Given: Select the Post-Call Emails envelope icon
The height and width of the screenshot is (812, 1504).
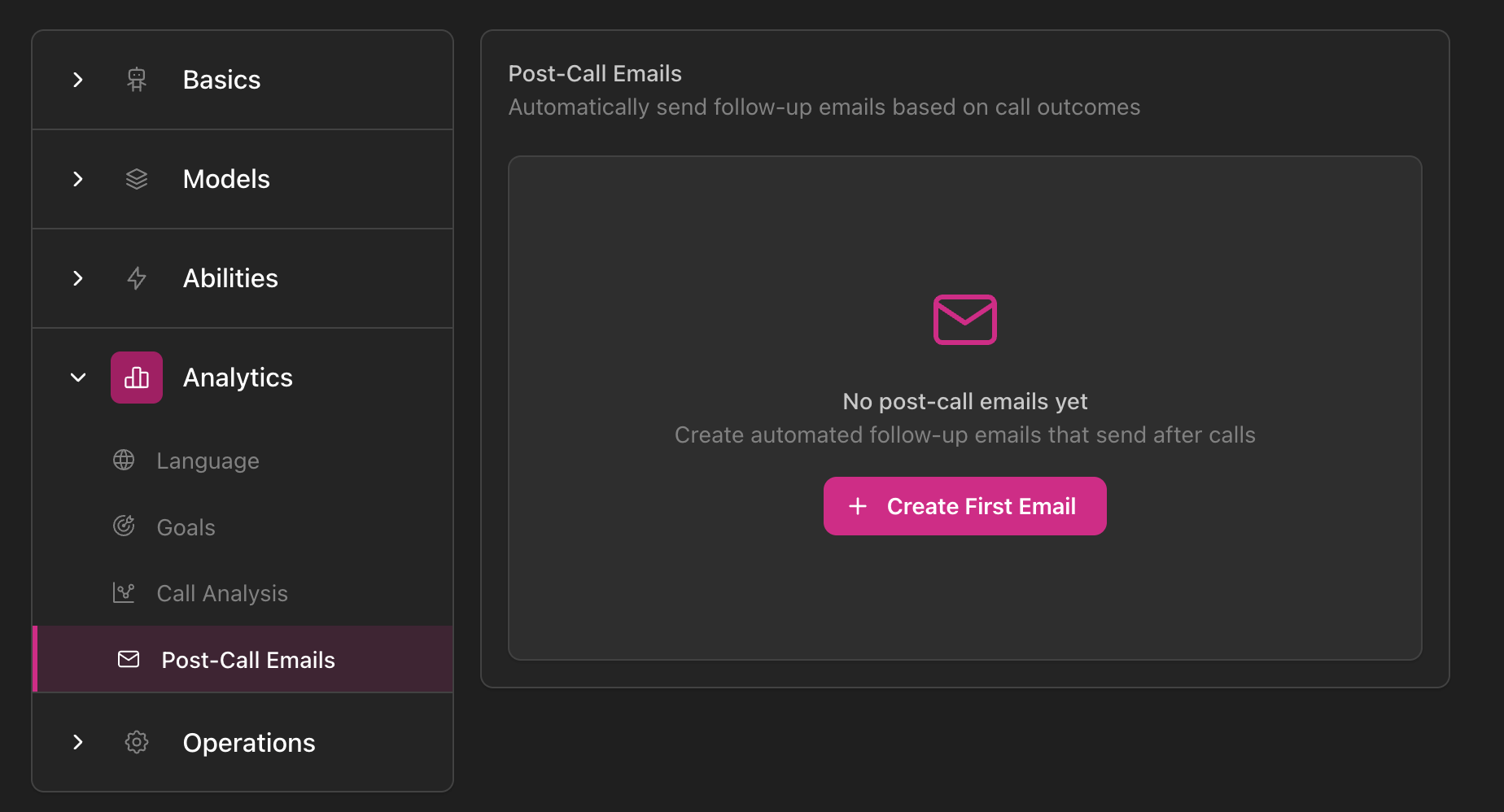Looking at the screenshot, I should tap(128, 659).
